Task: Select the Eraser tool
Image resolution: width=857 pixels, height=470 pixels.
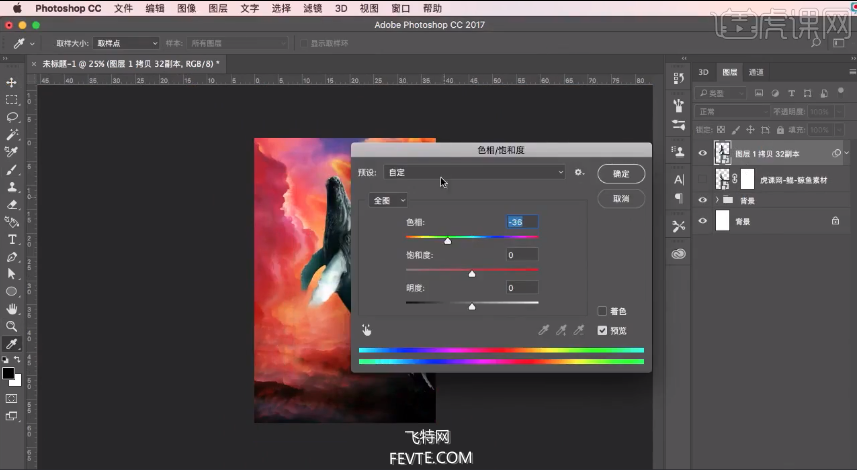Action: pos(11,204)
